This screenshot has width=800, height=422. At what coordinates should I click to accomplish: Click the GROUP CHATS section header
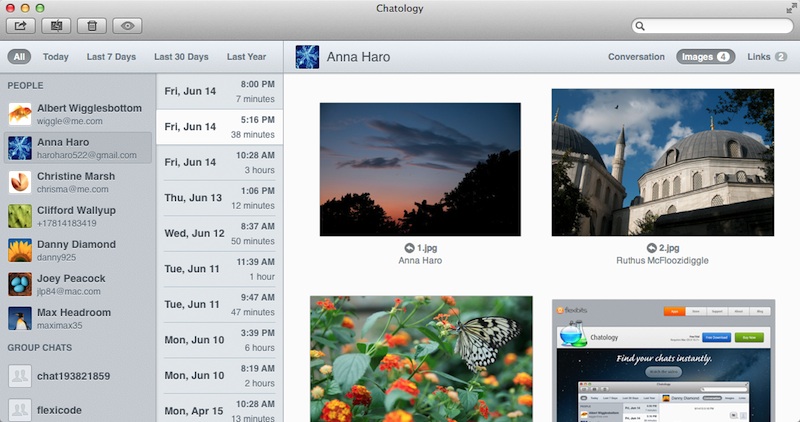click(x=39, y=347)
